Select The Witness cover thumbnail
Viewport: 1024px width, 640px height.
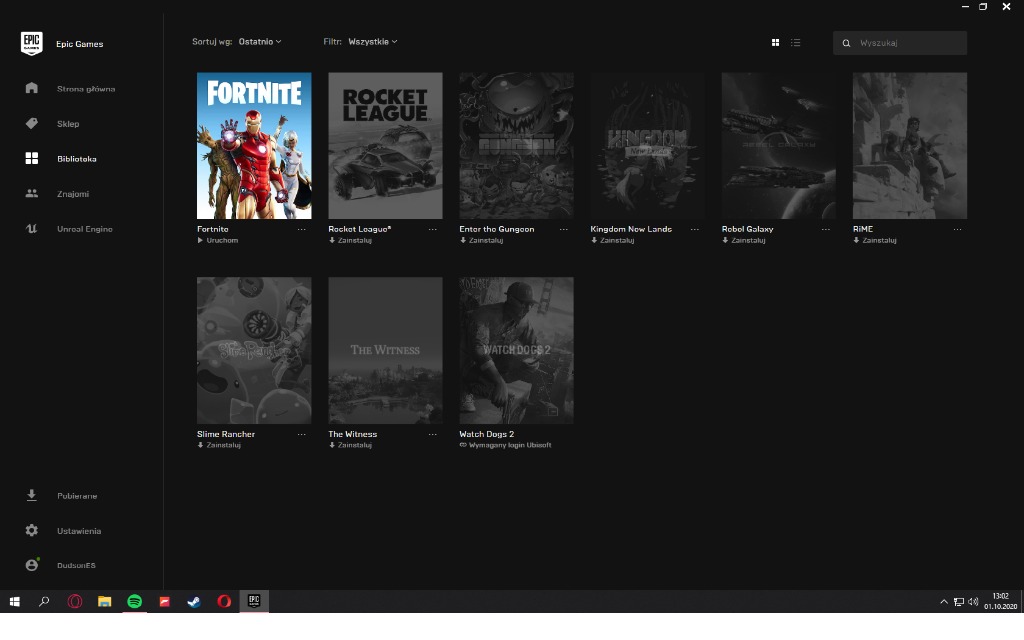pos(385,351)
